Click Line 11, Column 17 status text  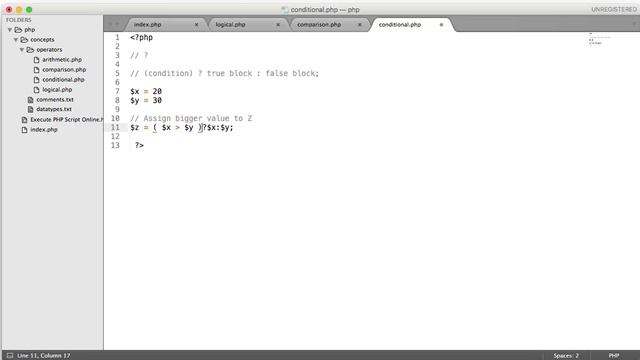point(43,356)
